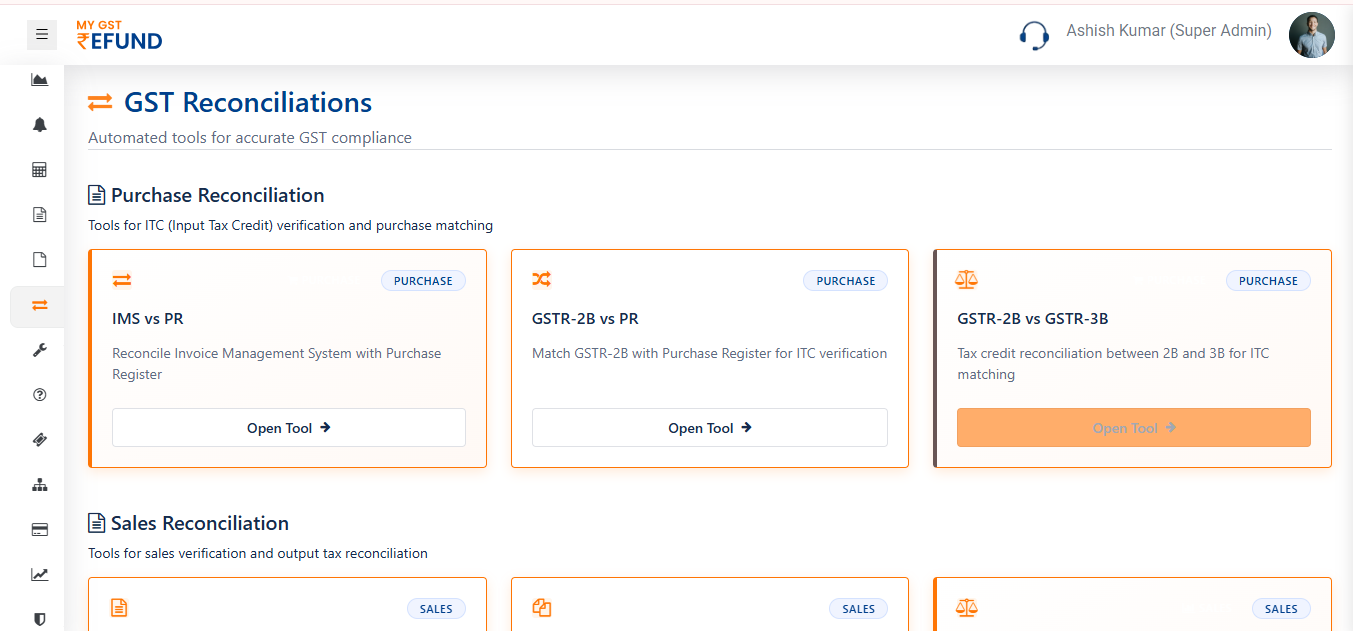Open Tool for IMS vs PR
The image size is (1353, 631).
pos(289,428)
